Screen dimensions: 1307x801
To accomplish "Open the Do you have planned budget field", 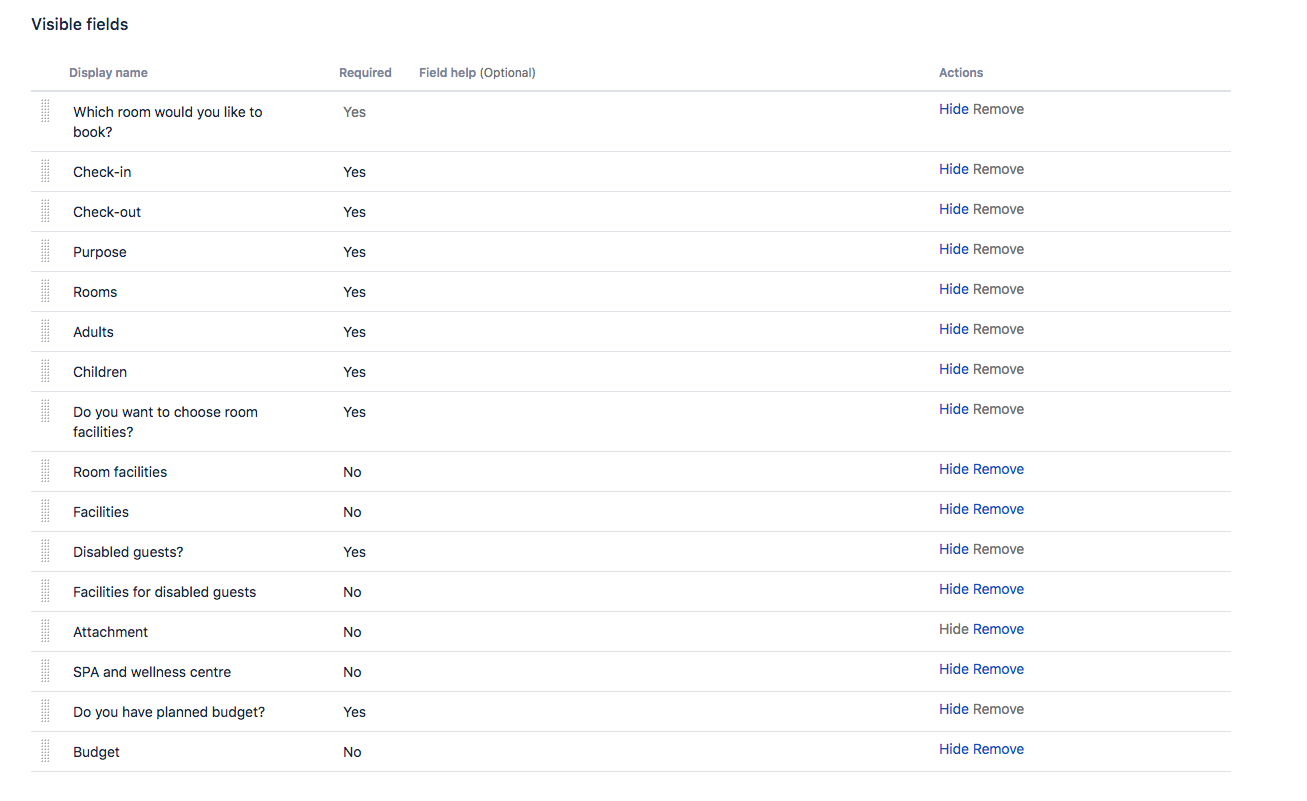I will click(167, 711).
